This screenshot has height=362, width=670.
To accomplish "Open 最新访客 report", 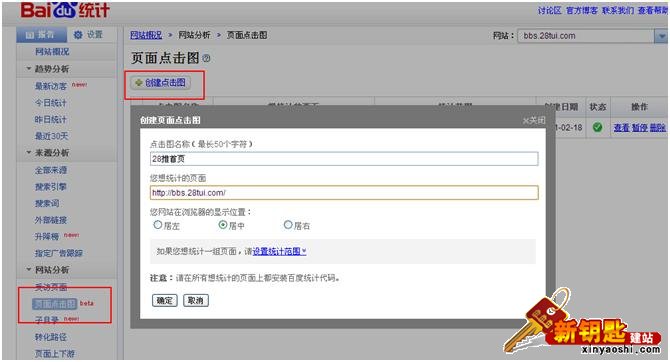I will click(51, 86).
